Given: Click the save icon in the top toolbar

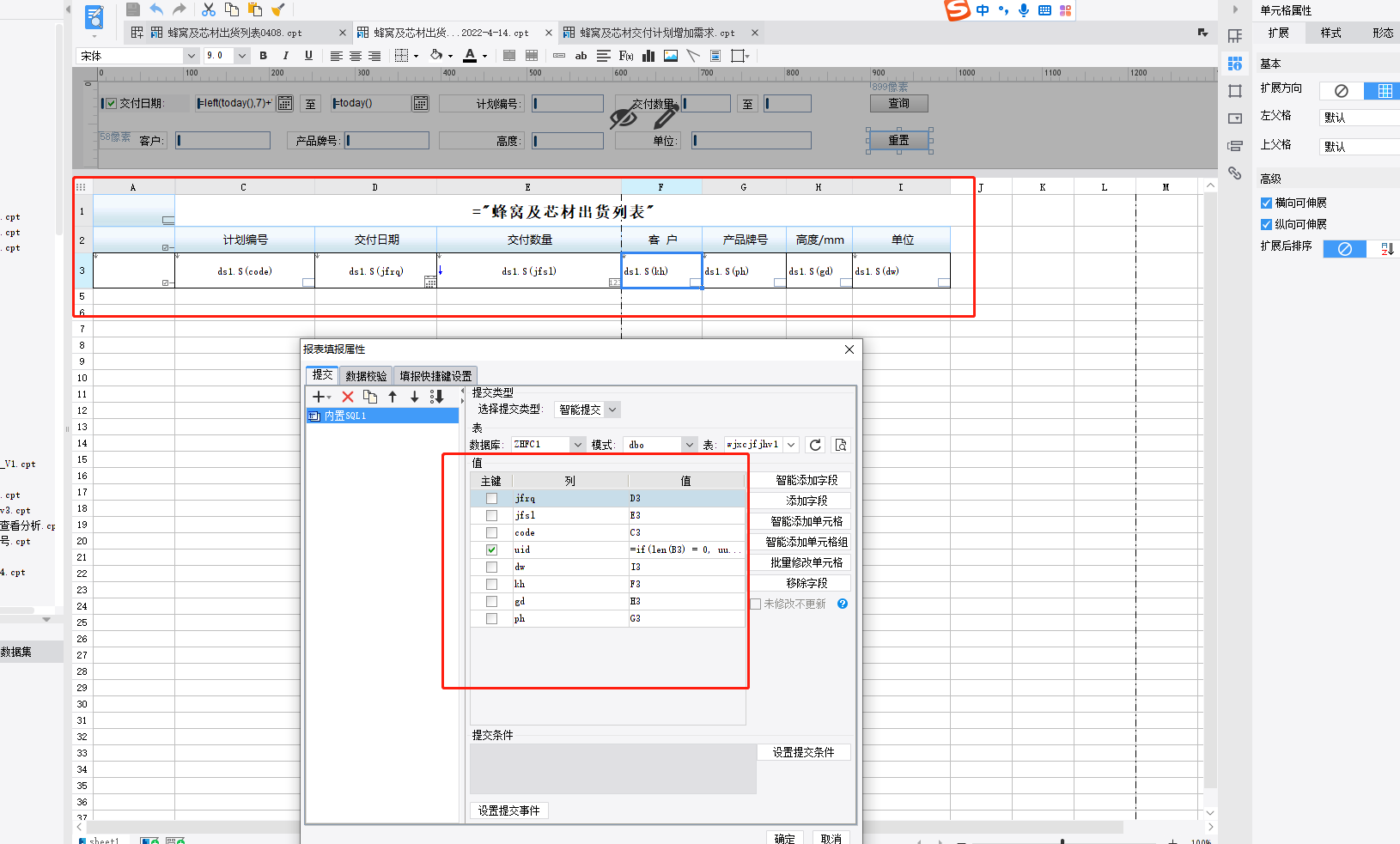Looking at the screenshot, I should click(133, 9).
